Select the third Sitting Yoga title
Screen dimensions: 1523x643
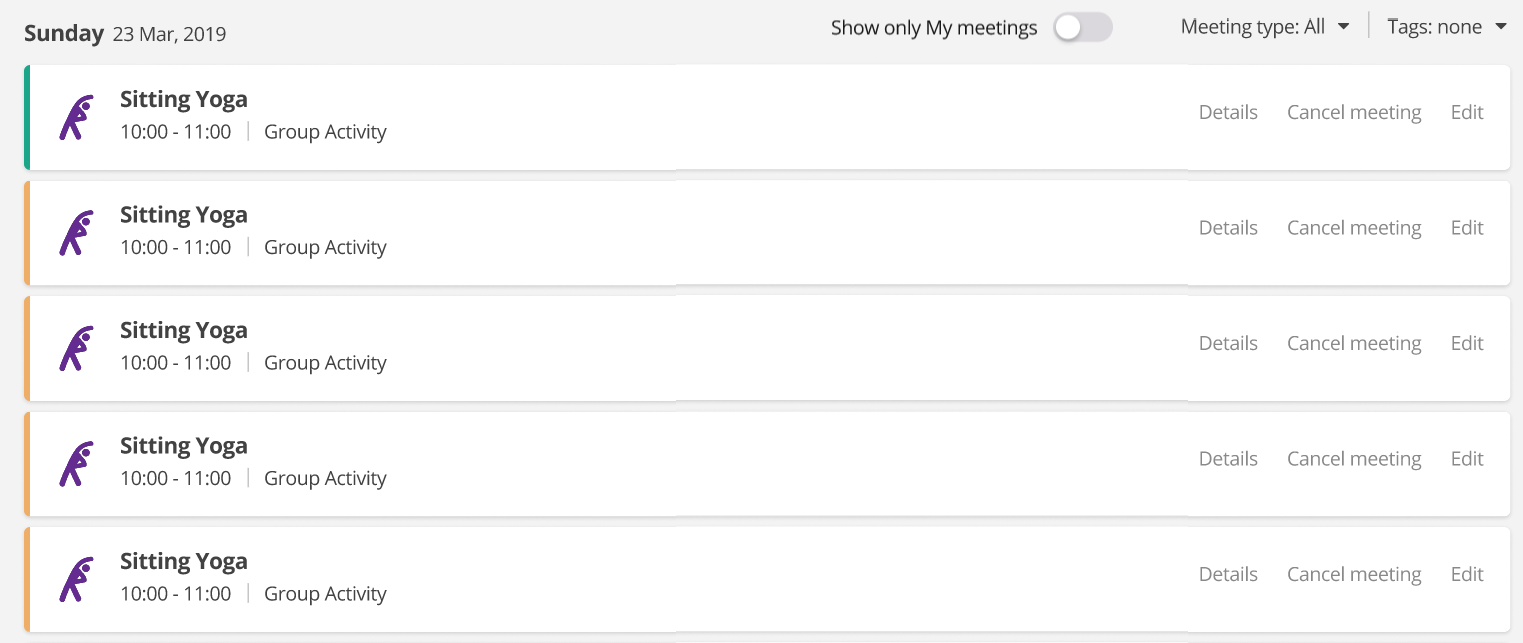184,331
